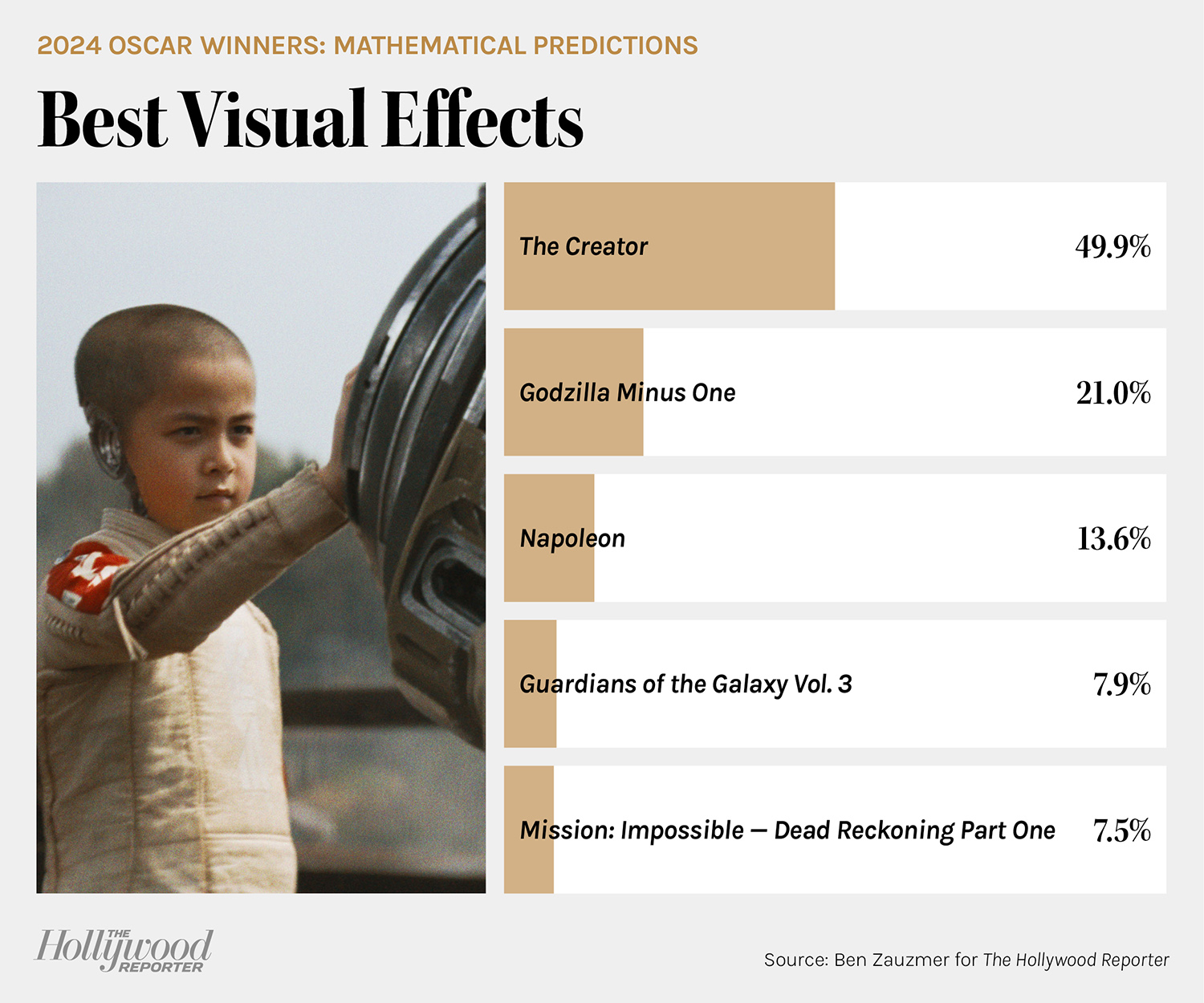The width and height of the screenshot is (1204, 1003).
Task: Click the white area of Godzilla bar
Action: [905, 392]
